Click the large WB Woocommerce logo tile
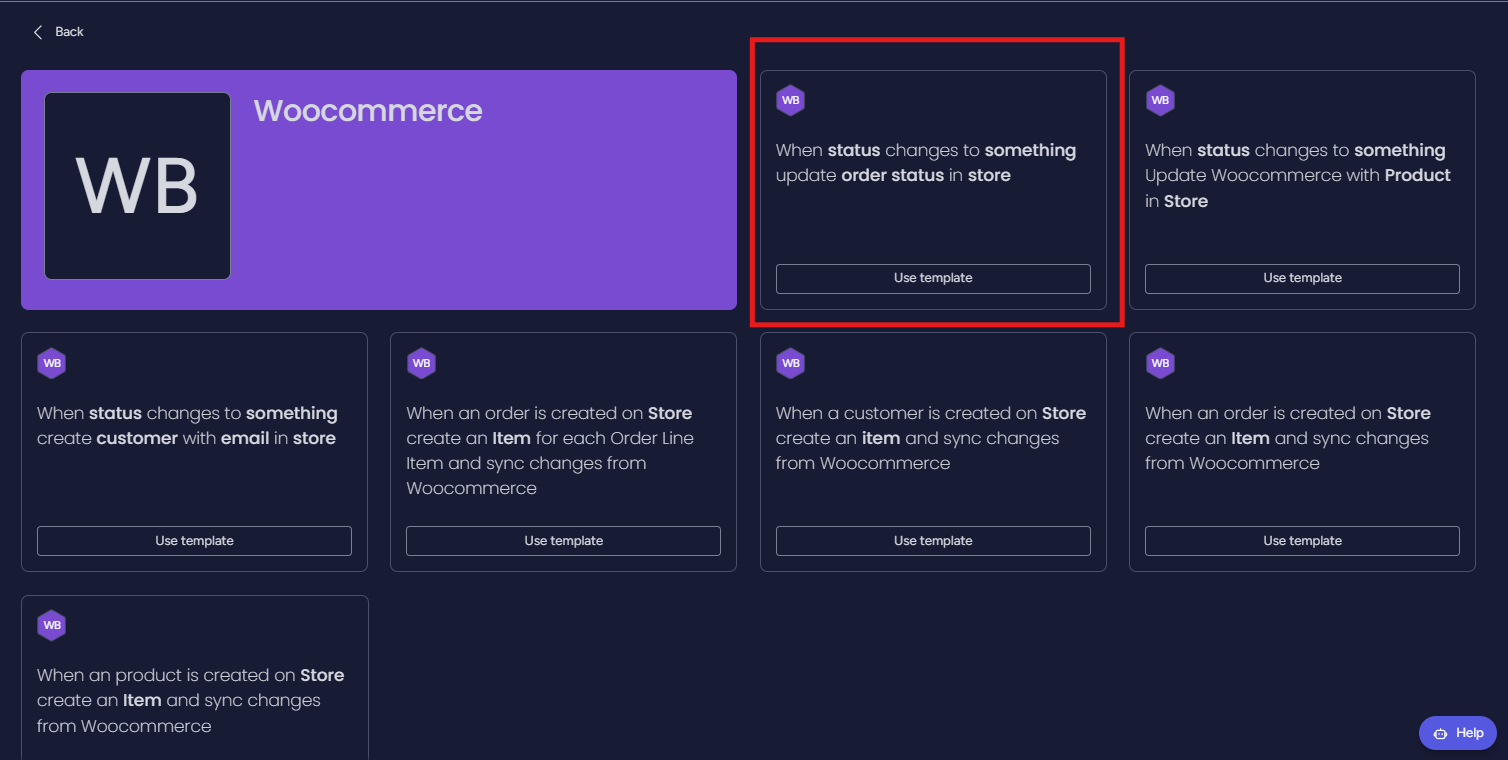The height and width of the screenshot is (760, 1508). pos(137,186)
